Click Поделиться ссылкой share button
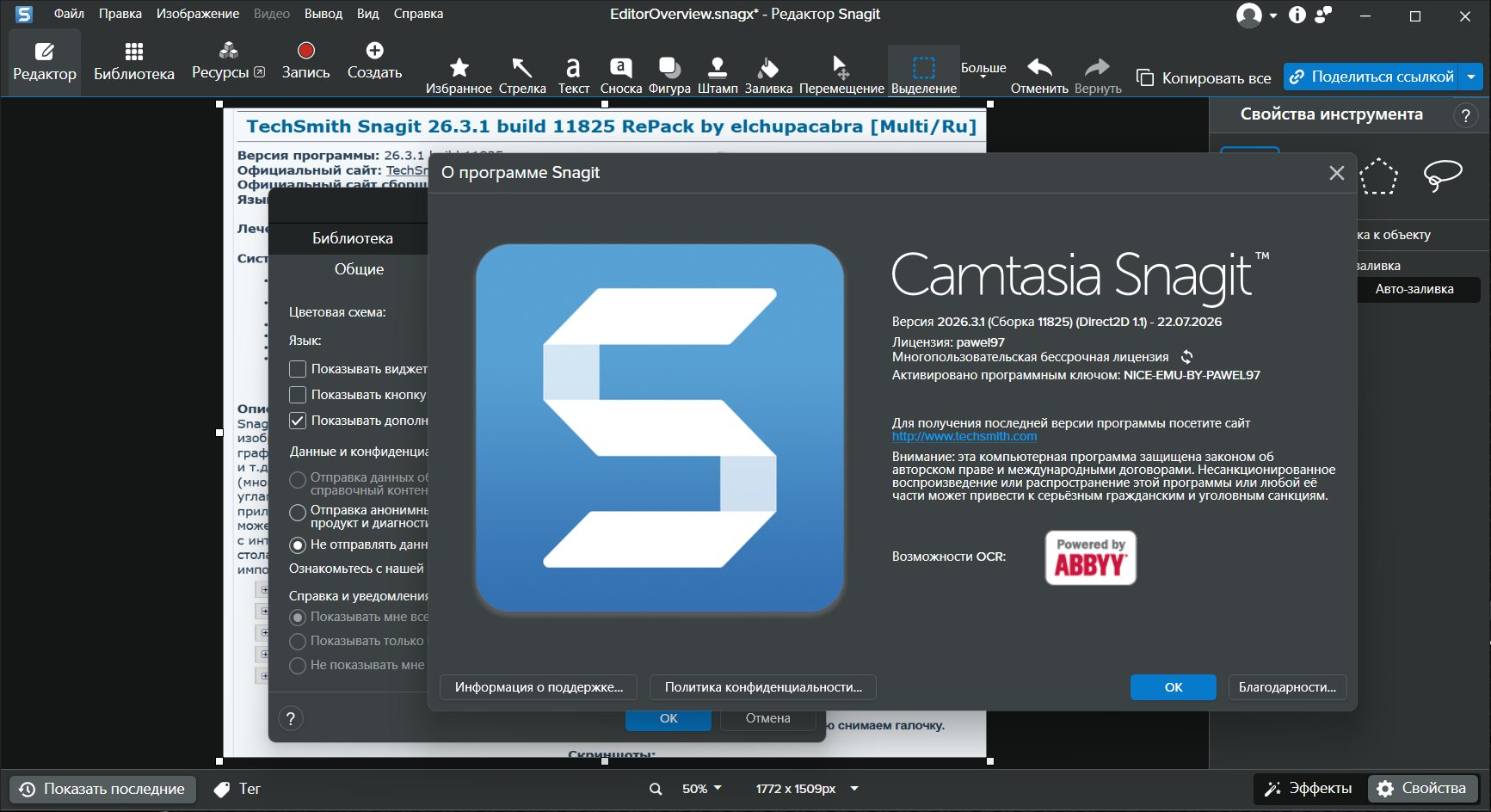This screenshot has height=812, width=1491. click(1373, 77)
